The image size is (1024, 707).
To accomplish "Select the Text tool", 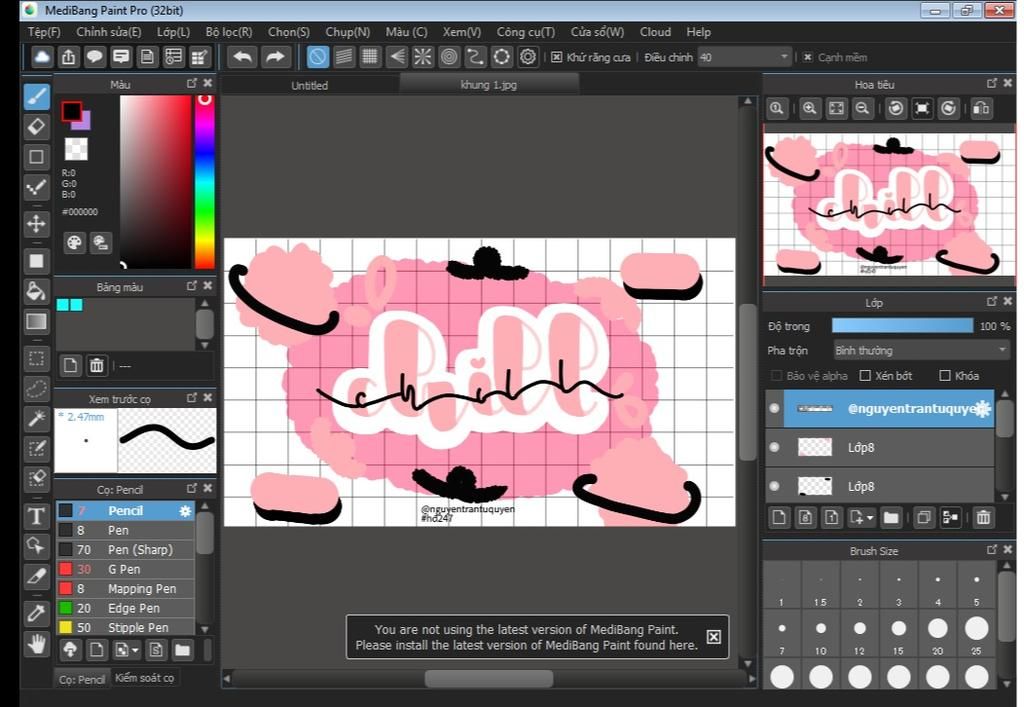I will click(37, 516).
